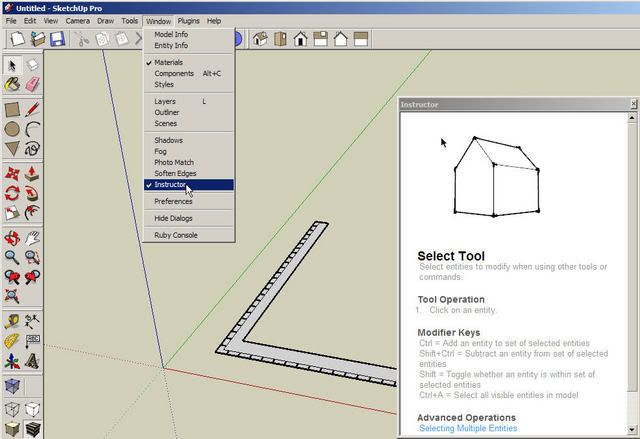Choose Preferences from the Window menu

click(x=173, y=201)
